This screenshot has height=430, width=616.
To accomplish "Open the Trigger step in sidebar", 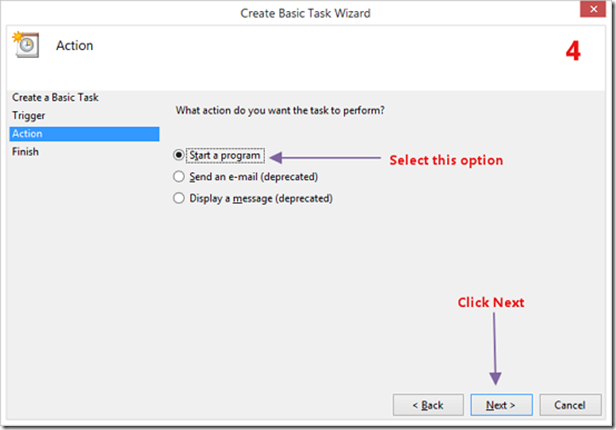I will pyautogui.click(x=29, y=116).
